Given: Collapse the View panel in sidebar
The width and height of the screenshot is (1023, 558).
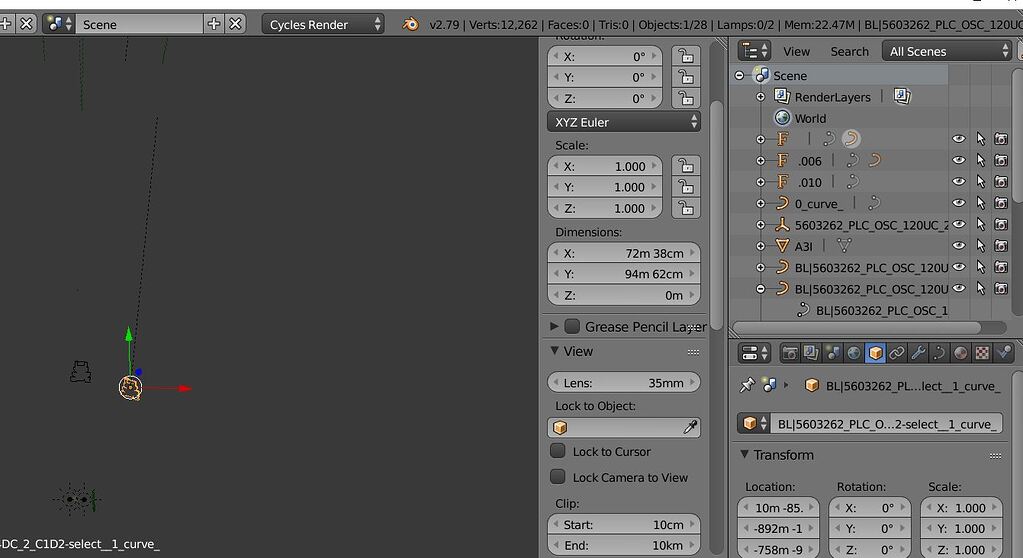Looking at the screenshot, I should 555,350.
